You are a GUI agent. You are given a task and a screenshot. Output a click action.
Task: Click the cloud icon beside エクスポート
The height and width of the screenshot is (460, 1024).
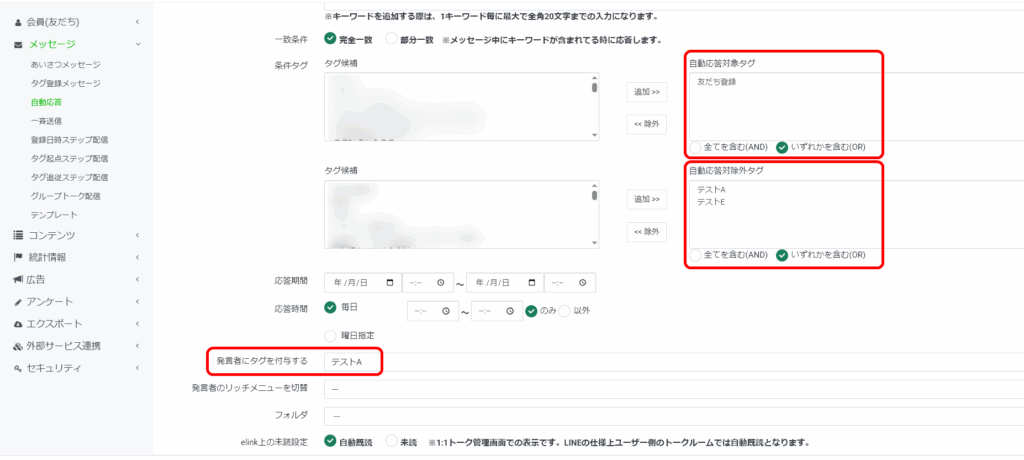coord(18,324)
